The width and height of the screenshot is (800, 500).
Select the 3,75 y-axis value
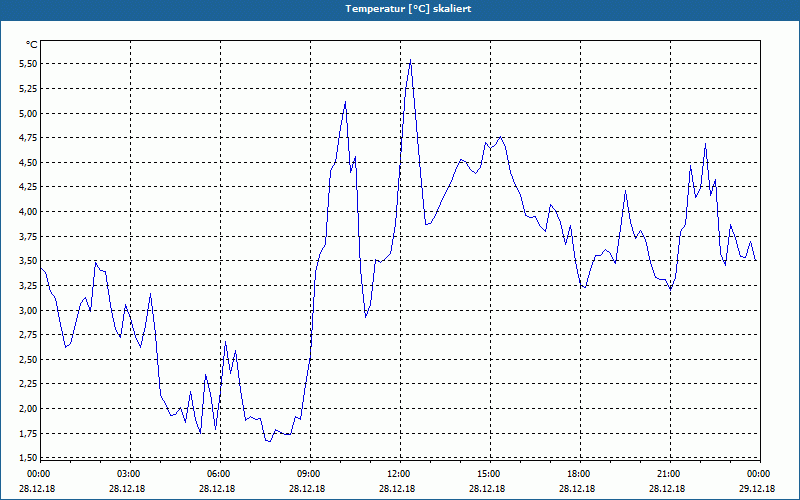tap(28, 236)
